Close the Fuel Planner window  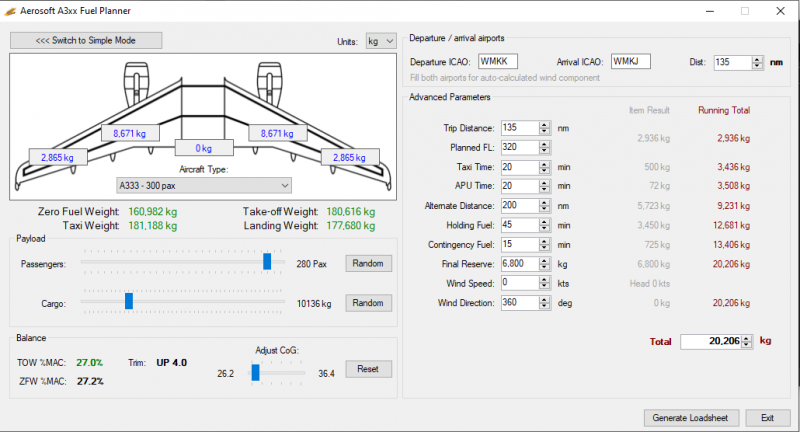point(780,11)
